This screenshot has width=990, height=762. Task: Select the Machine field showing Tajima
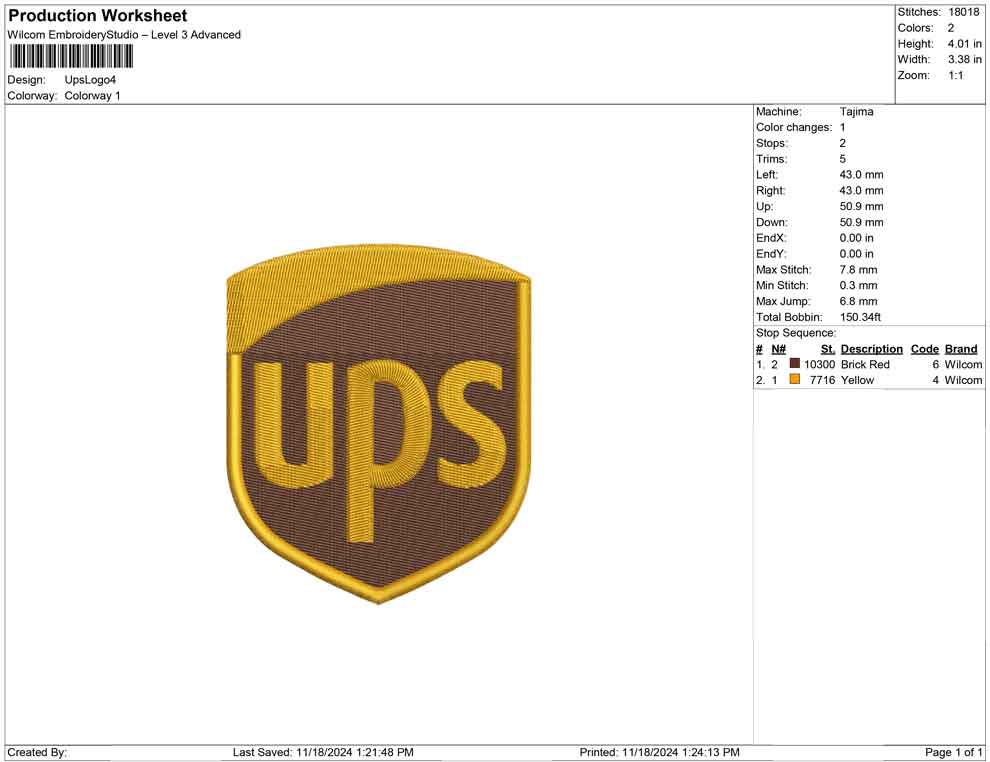click(857, 111)
